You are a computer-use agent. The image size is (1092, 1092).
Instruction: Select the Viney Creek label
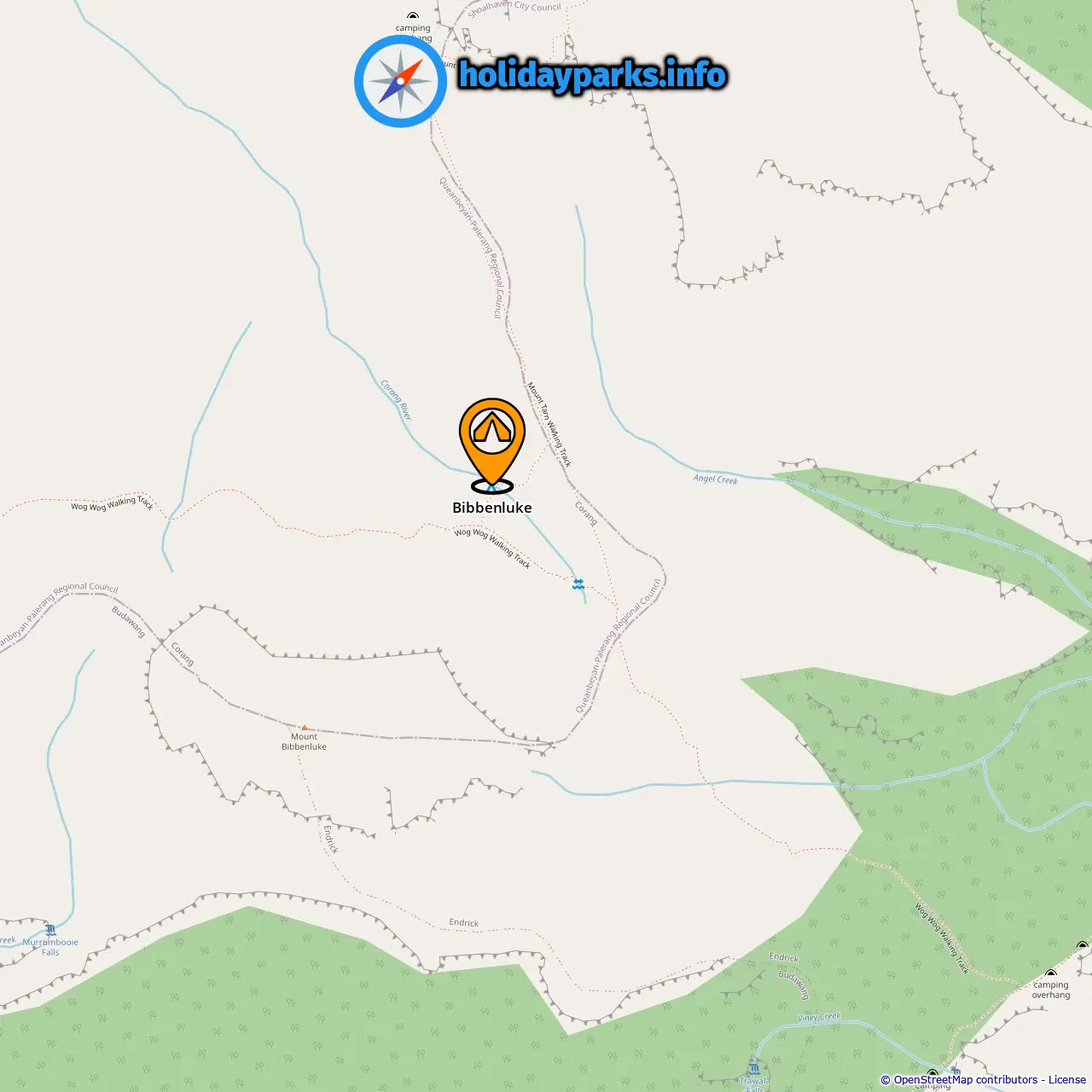pos(819,1017)
